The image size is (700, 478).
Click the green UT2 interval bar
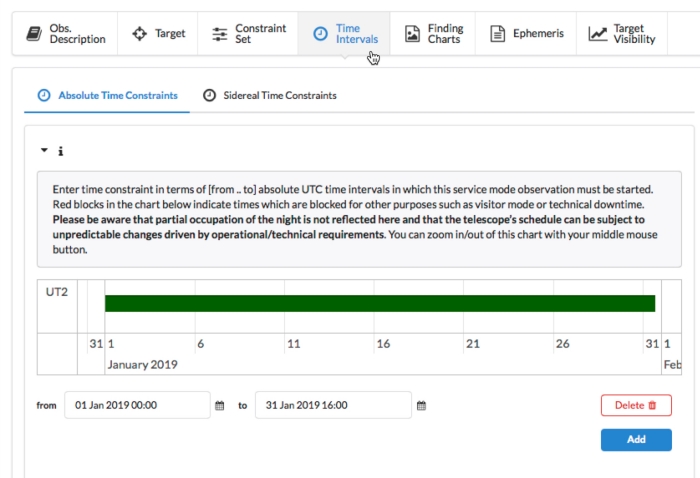point(380,303)
